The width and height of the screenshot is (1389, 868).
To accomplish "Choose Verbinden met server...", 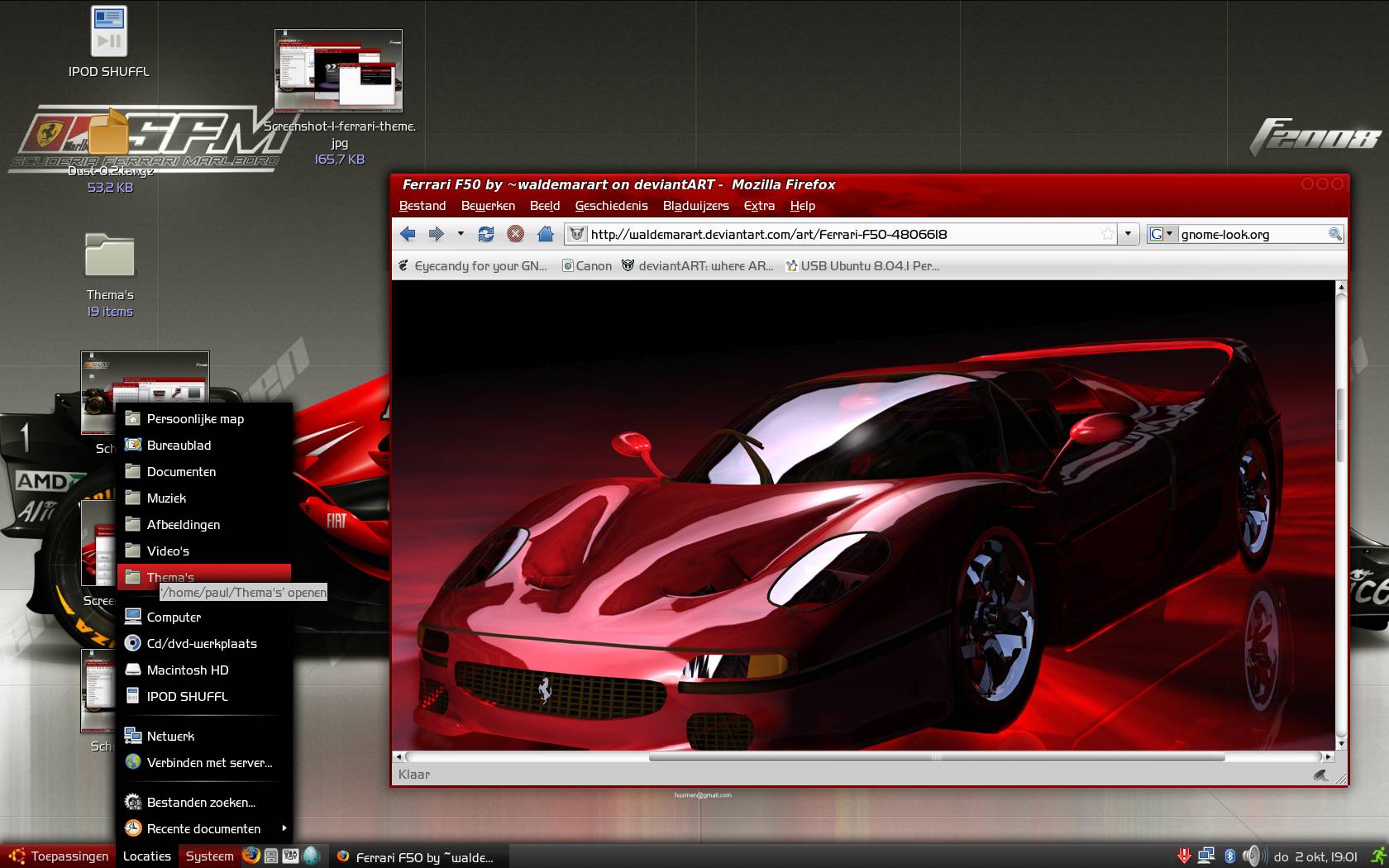I will point(204,763).
